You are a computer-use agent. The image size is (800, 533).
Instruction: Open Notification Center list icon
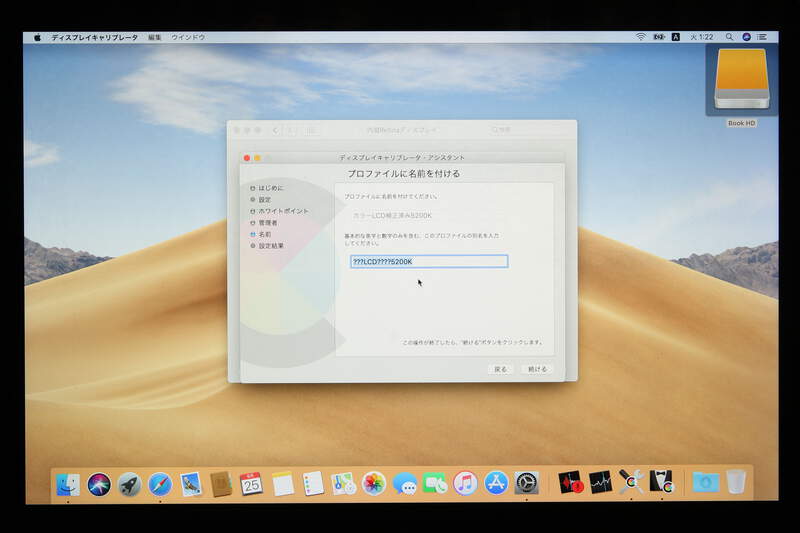pos(762,37)
